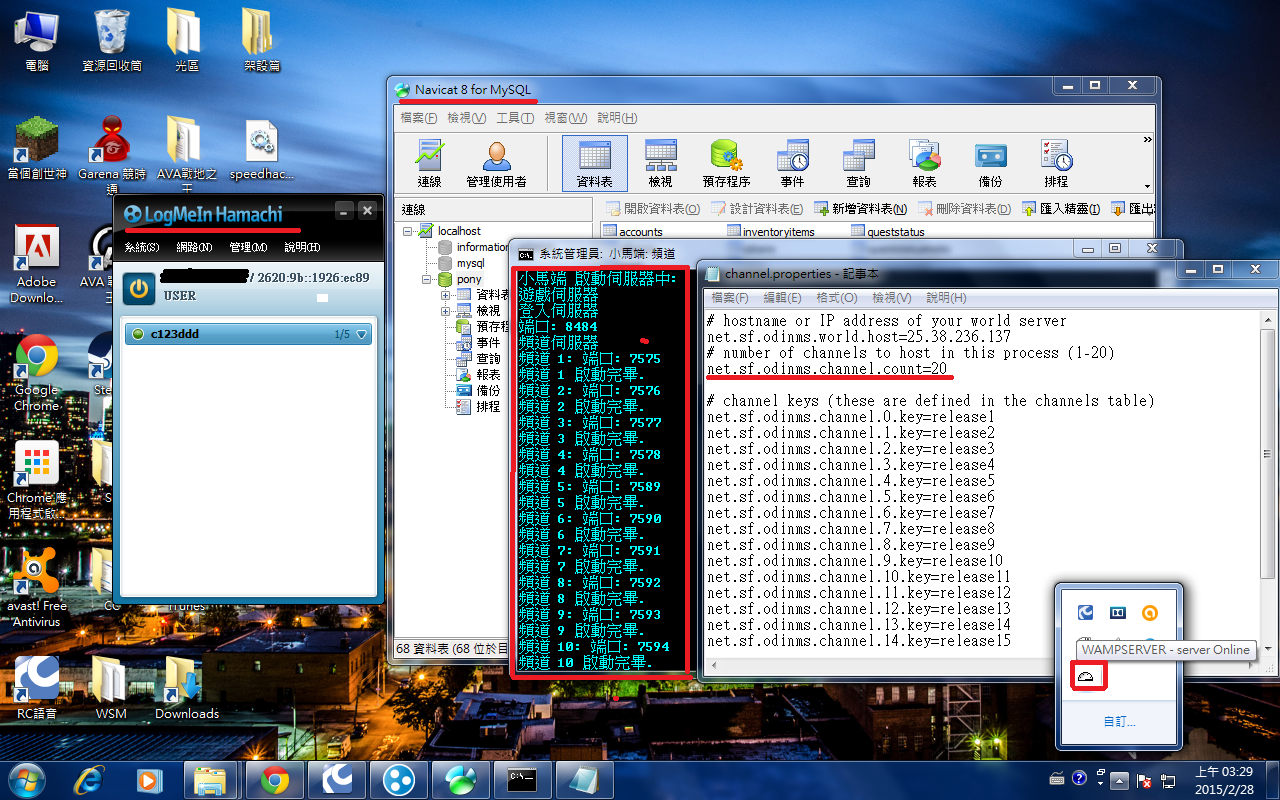
Task: Launch 匯入精靈 import wizard
Action: point(1061,209)
